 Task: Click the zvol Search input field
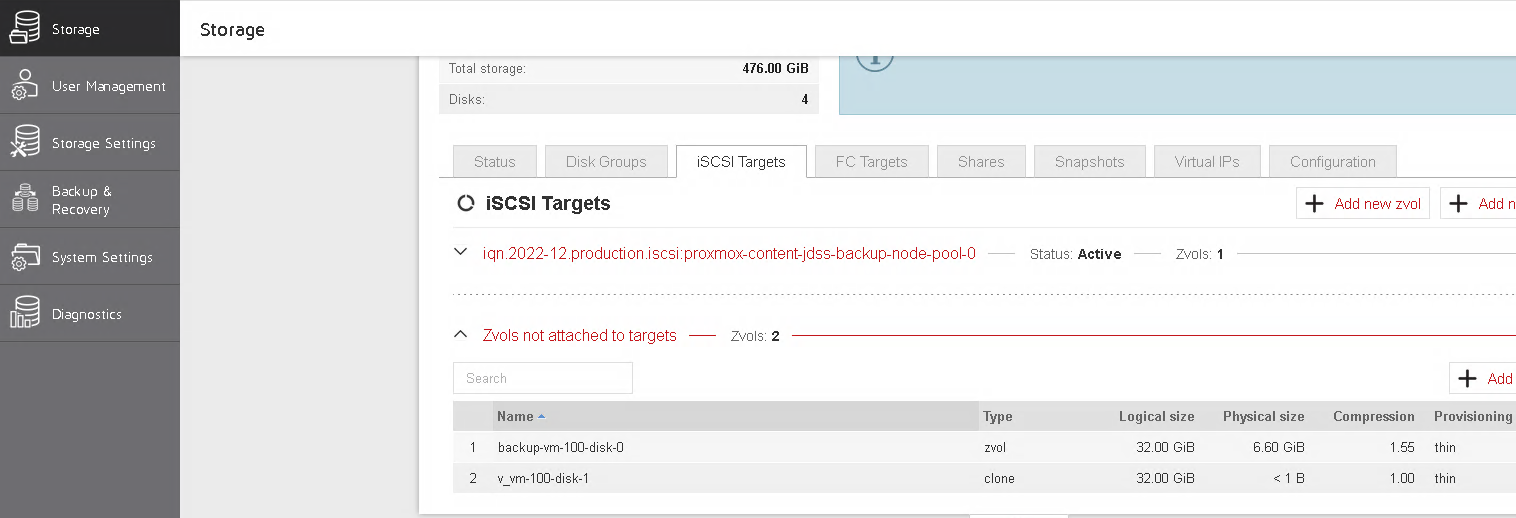(x=543, y=378)
